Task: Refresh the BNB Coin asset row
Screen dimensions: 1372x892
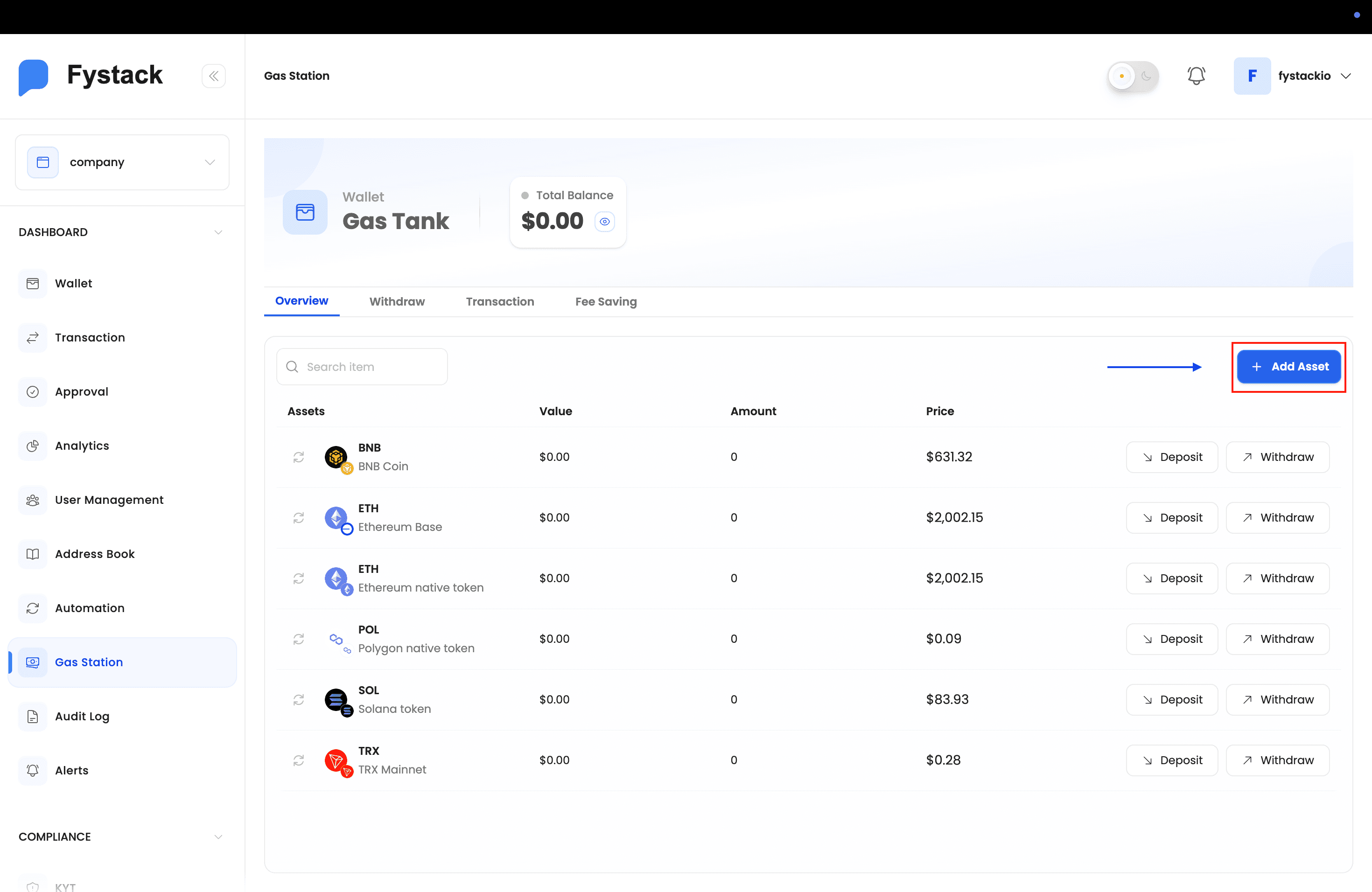Action: click(299, 457)
